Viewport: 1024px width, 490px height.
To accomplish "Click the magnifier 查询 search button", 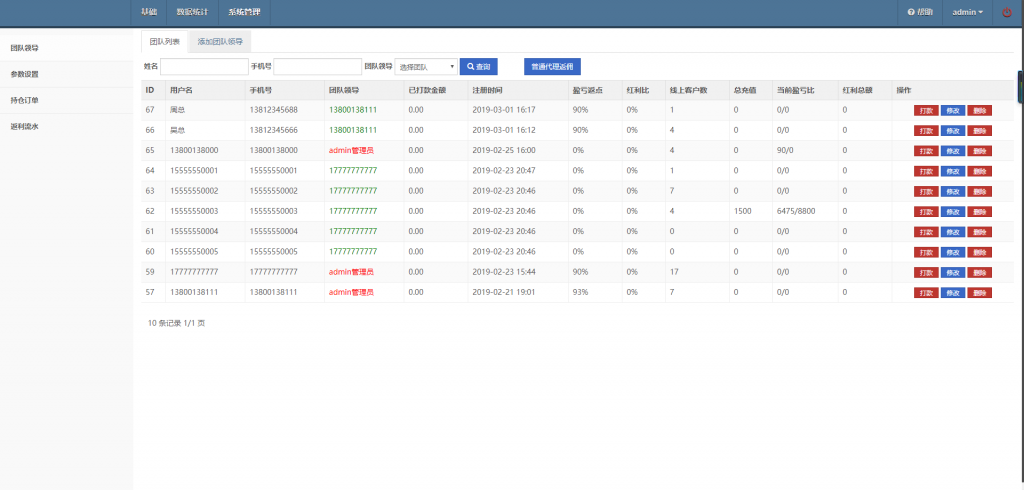I will 478,66.
